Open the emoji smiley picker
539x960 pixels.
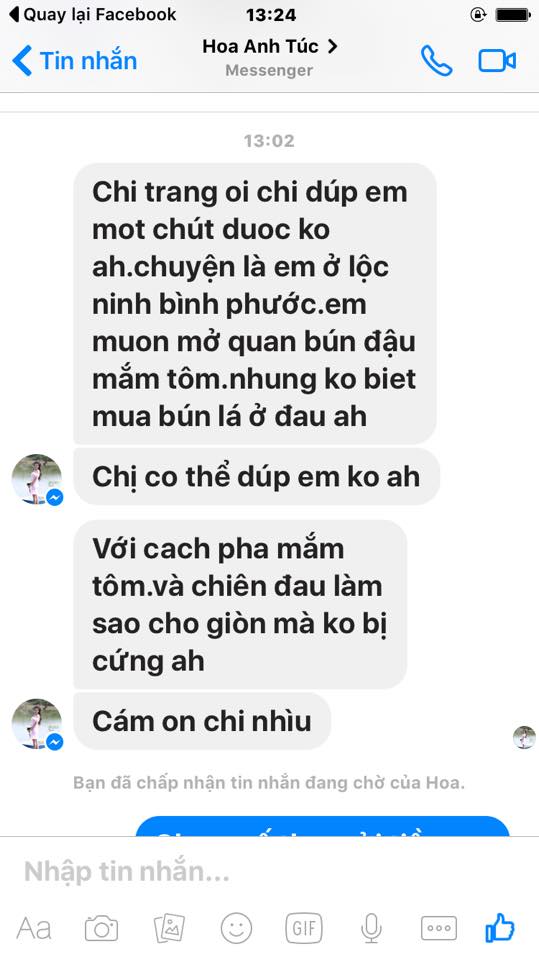click(236, 928)
